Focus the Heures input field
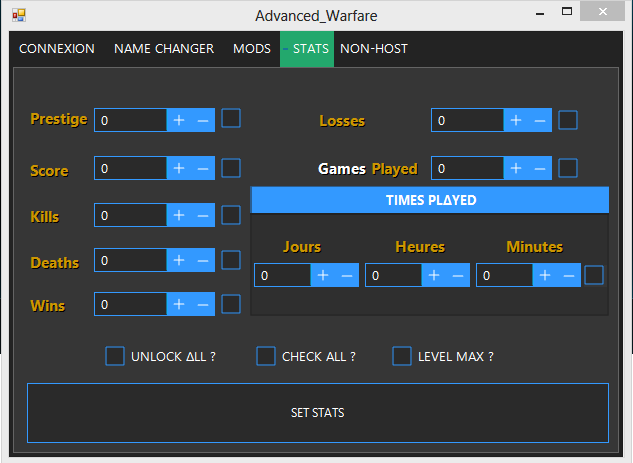 (x=394, y=275)
